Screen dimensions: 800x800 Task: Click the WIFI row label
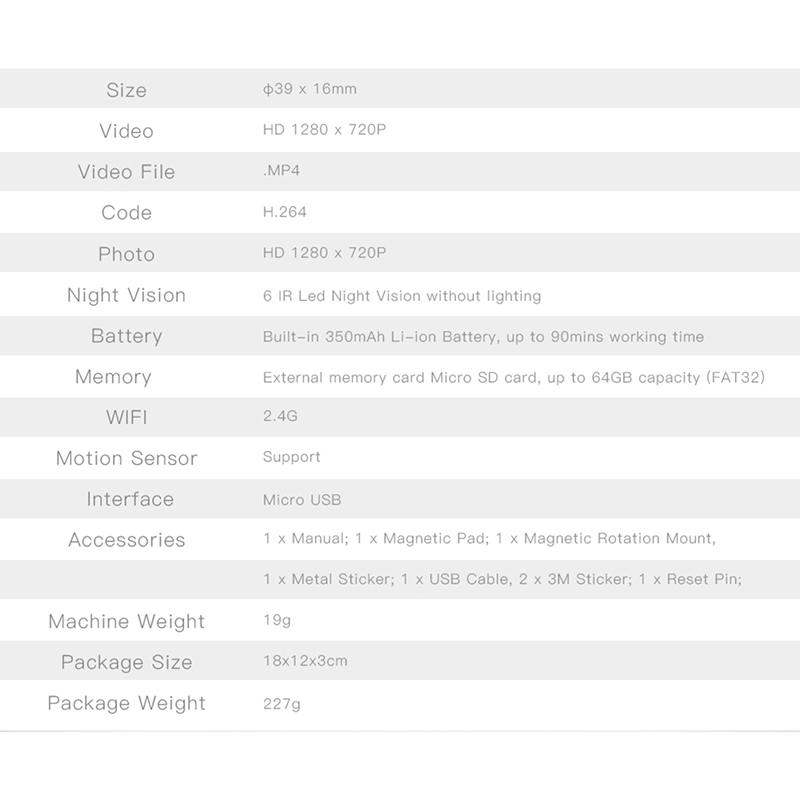click(126, 418)
